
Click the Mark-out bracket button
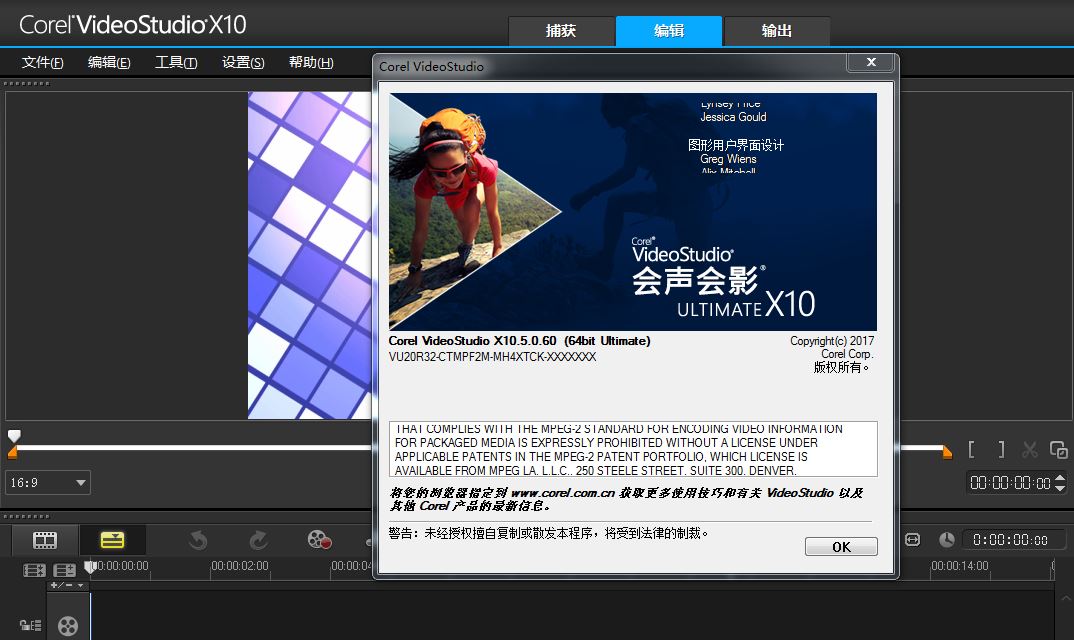(x=1001, y=450)
